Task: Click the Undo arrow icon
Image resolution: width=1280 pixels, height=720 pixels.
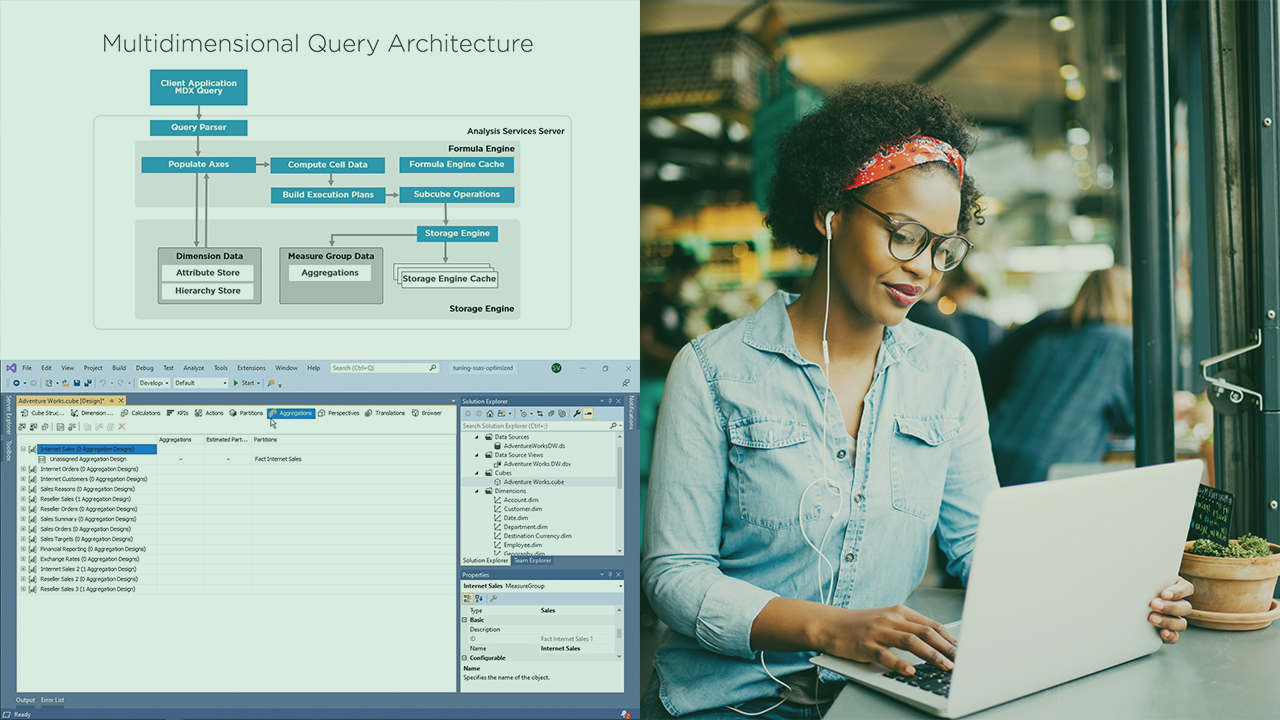Action: point(102,383)
